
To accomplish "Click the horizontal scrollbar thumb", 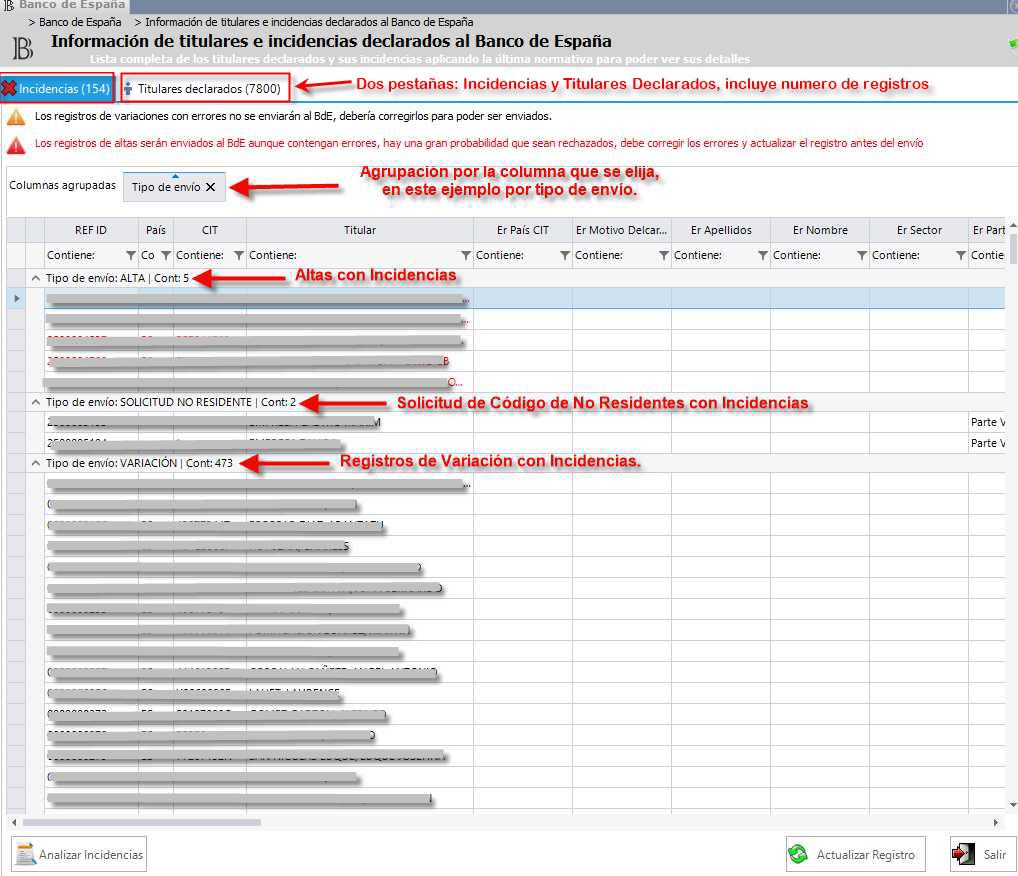I will pyautogui.click(x=142, y=822).
